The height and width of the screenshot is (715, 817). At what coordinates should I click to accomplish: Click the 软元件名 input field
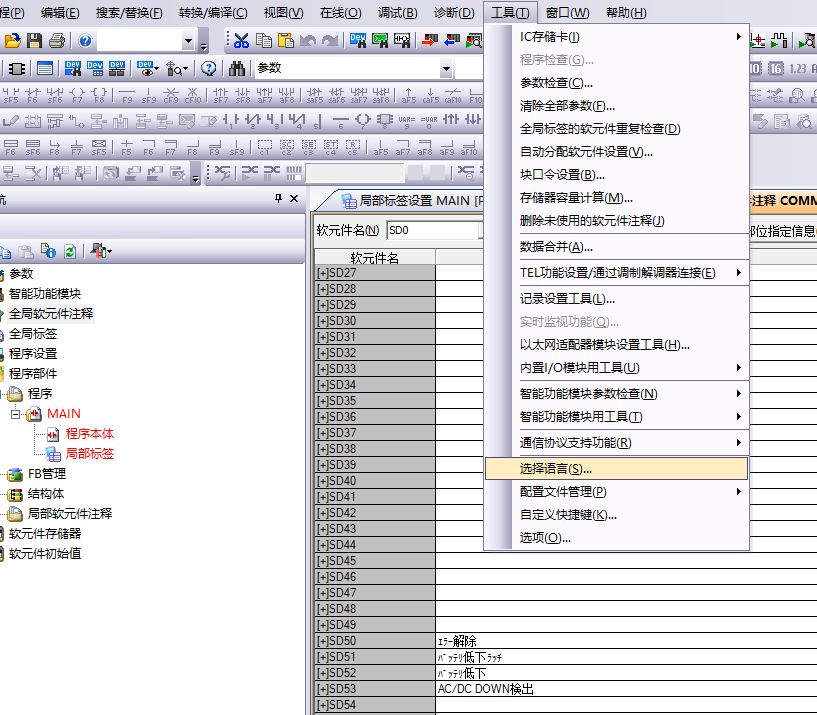click(x=430, y=230)
